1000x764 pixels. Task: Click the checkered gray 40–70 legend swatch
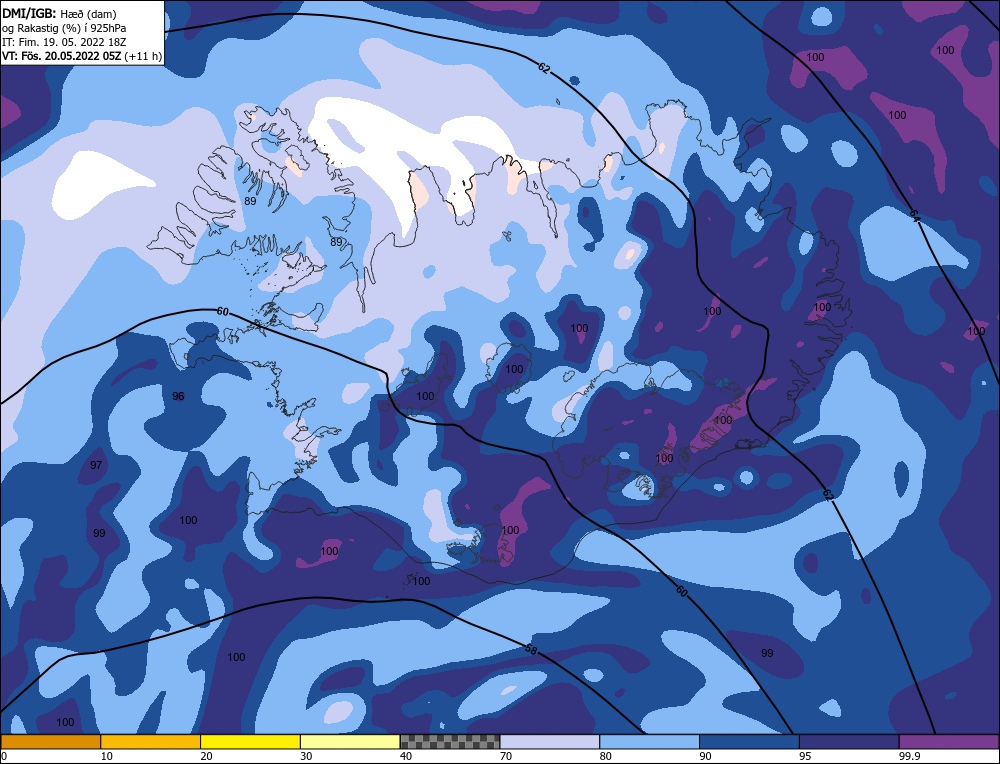pyautogui.click(x=450, y=741)
